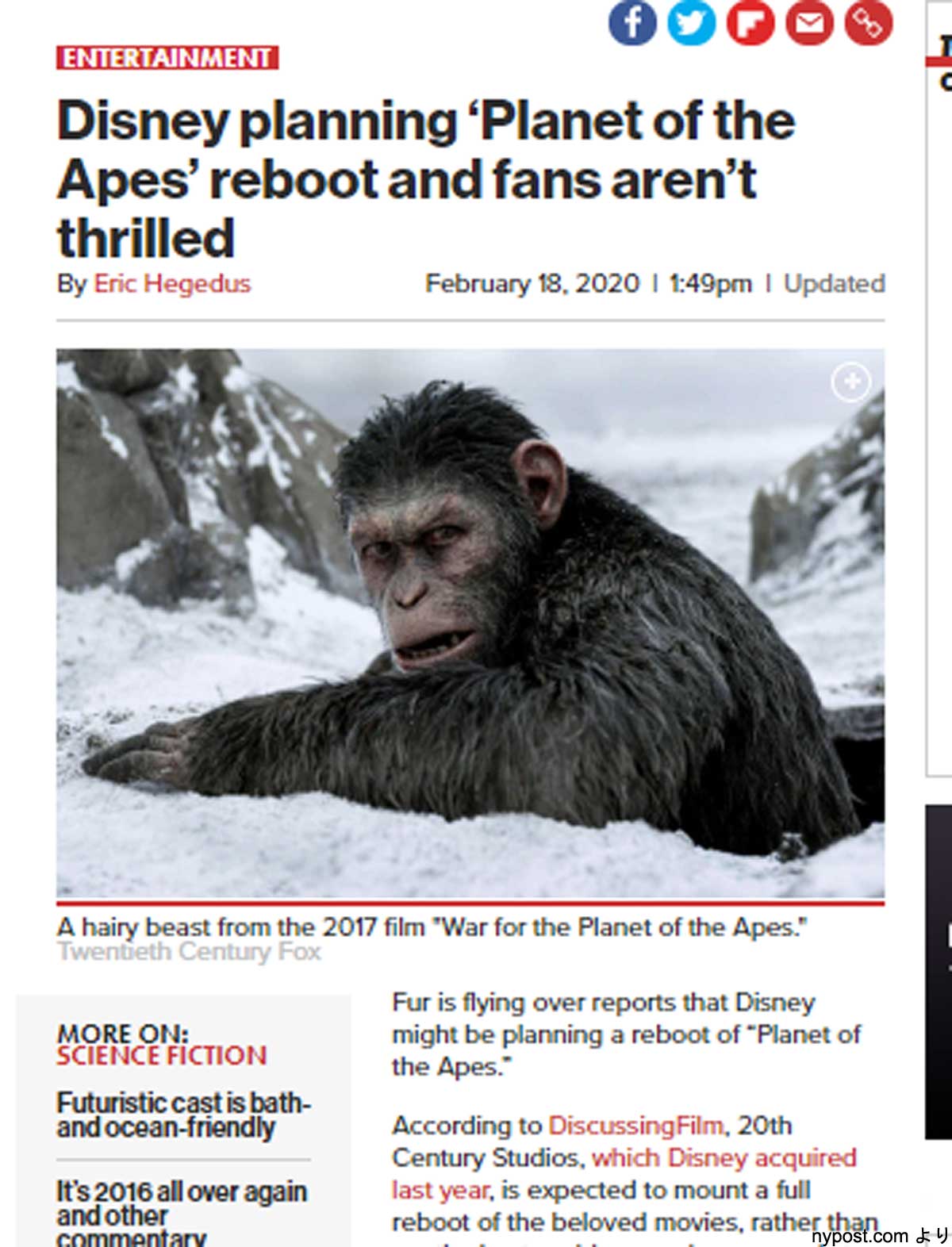This screenshot has width=952, height=1247.
Task: Open SCIENCE FICTION topic link
Action: [162, 1055]
